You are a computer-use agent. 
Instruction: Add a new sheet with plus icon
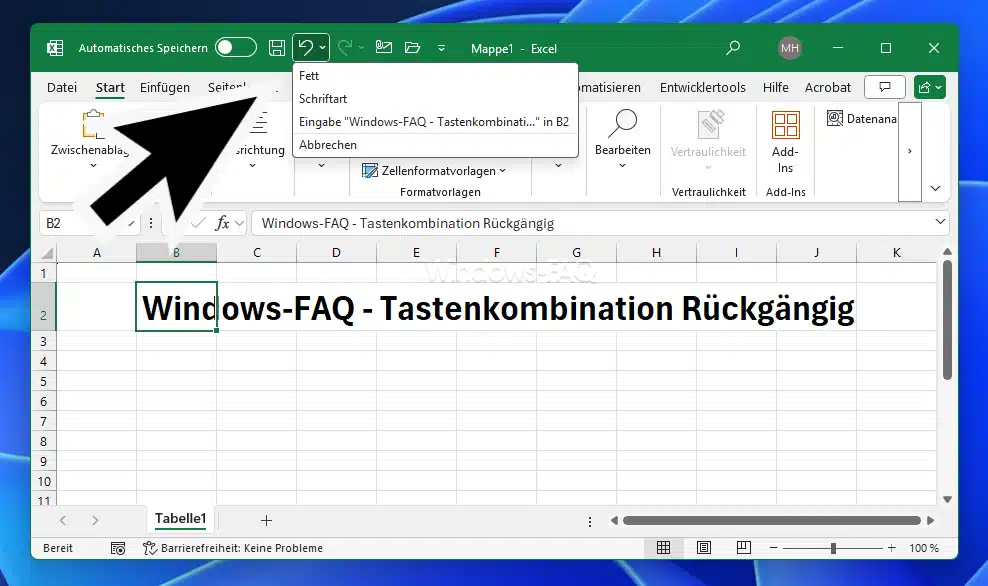click(266, 520)
